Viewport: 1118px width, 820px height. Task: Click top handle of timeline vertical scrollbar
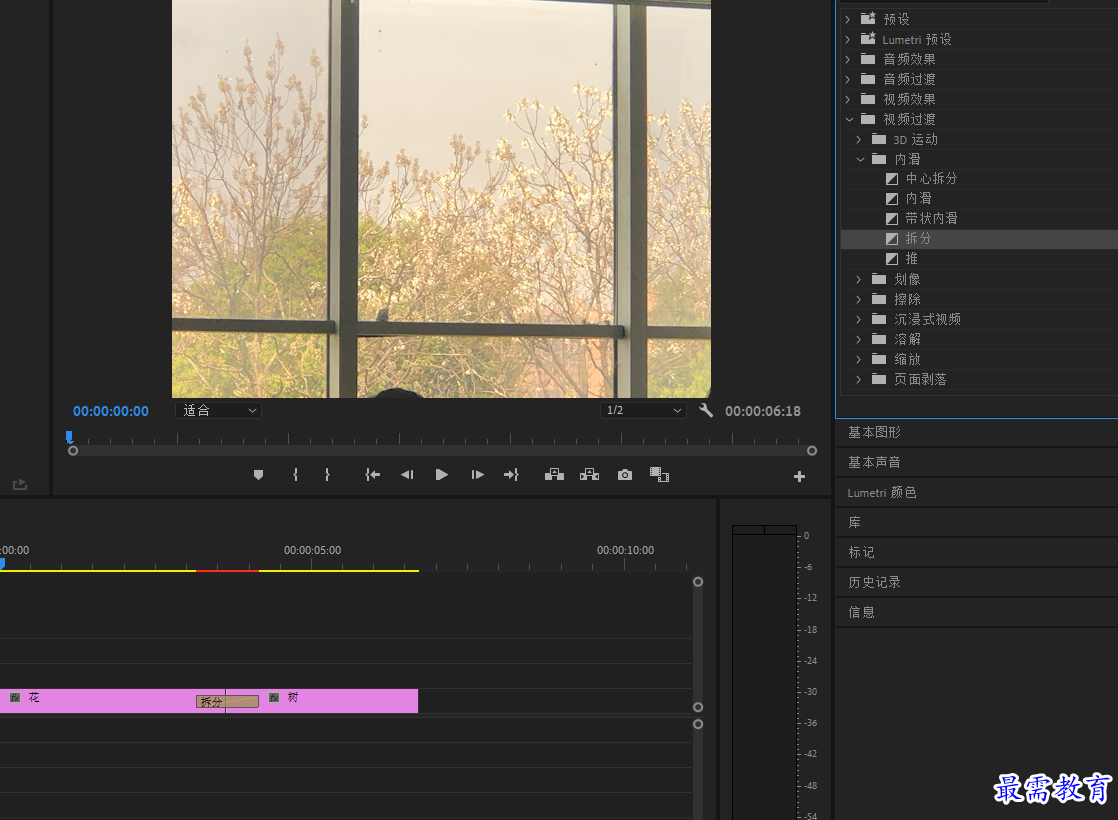(x=698, y=582)
